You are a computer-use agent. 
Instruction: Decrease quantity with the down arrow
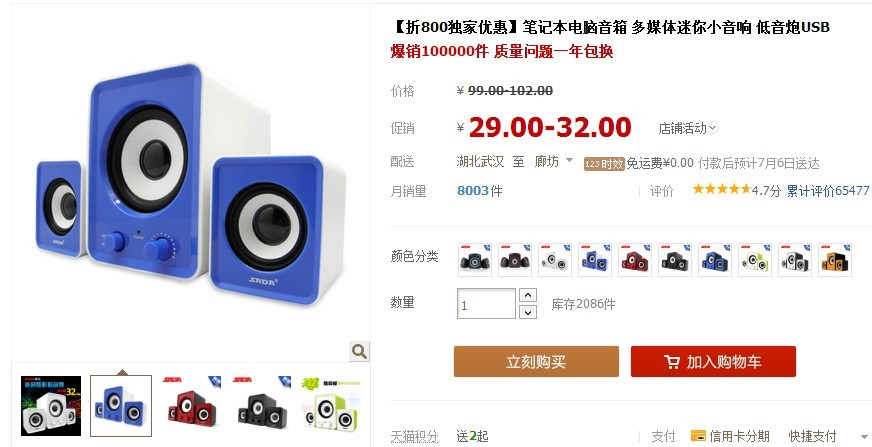(x=528, y=312)
